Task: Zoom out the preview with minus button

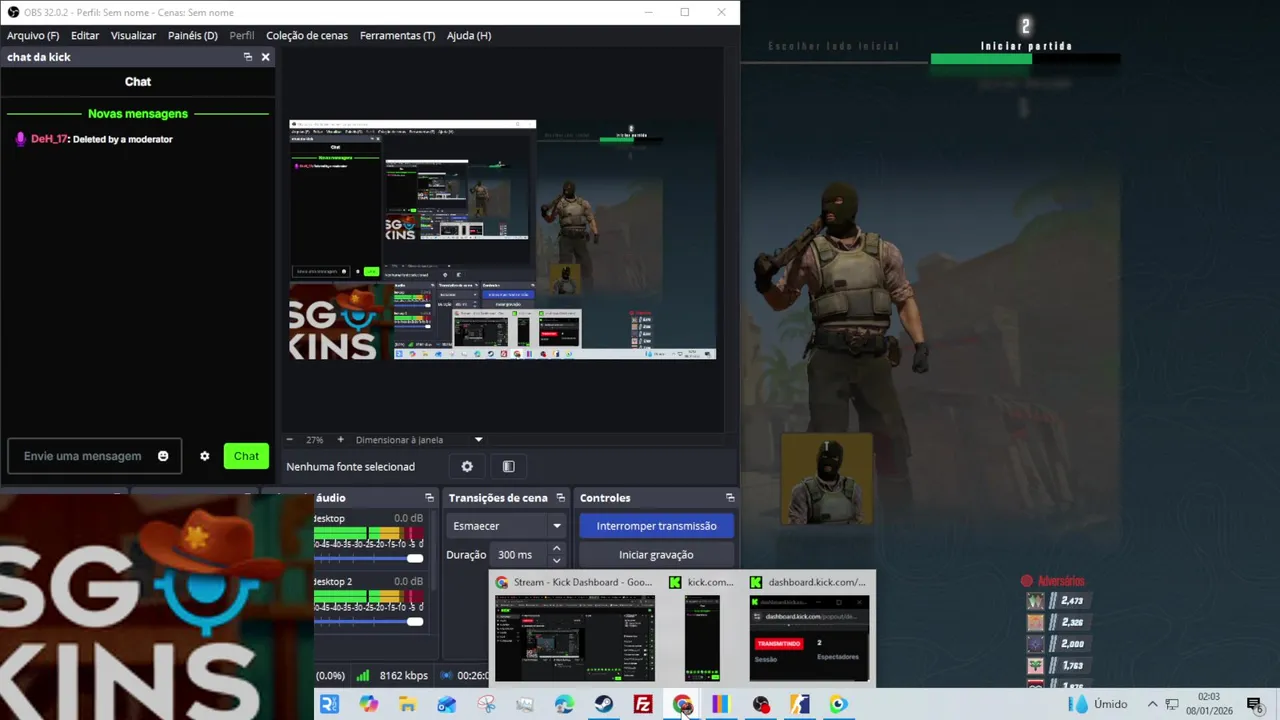Action: 290,439
